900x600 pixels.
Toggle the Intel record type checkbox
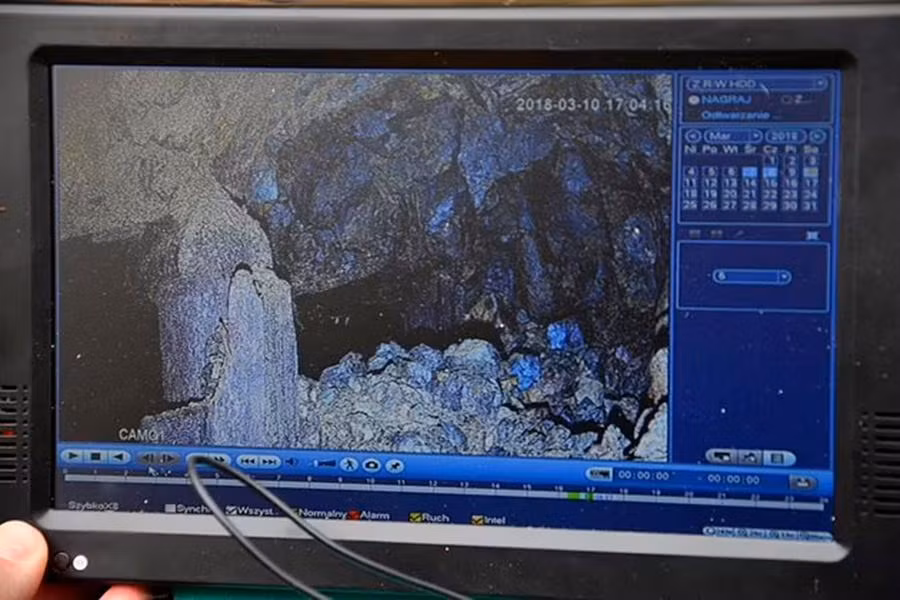point(477,519)
